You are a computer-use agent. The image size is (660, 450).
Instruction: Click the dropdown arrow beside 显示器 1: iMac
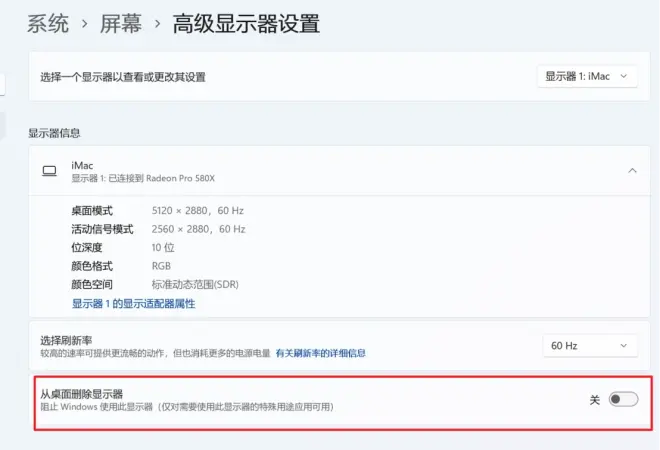point(624,76)
